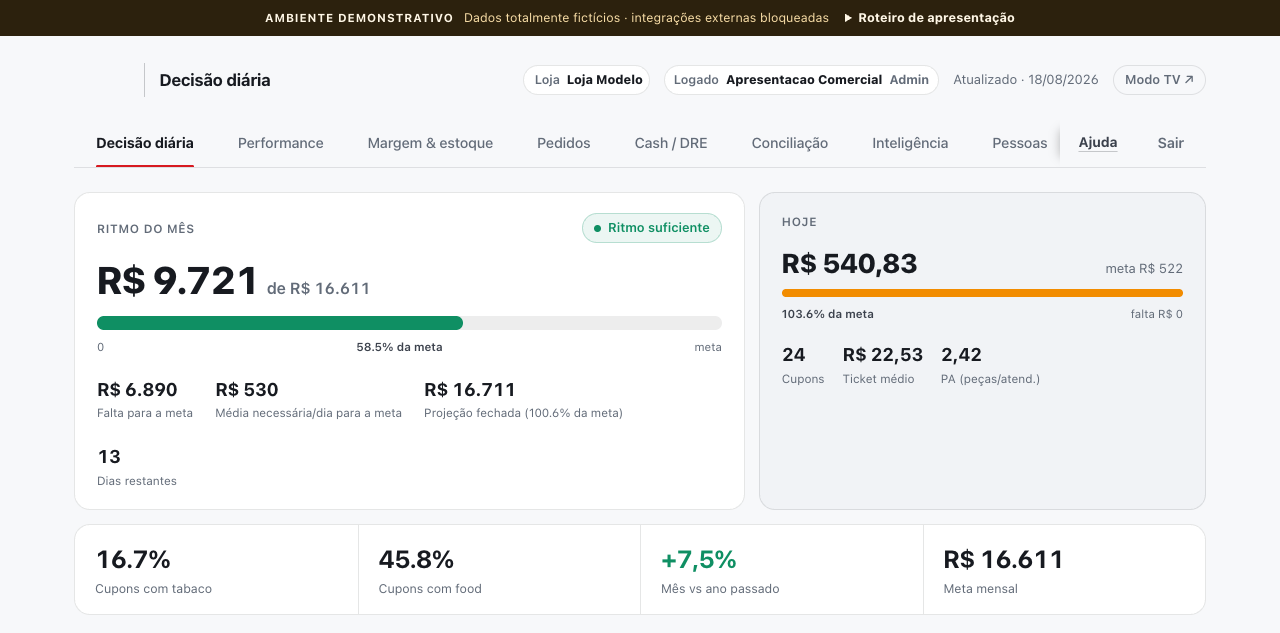Image resolution: width=1280 pixels, height=633 pixels.
Task: Click the Decisão diária page title
Action: coord(215,80)
